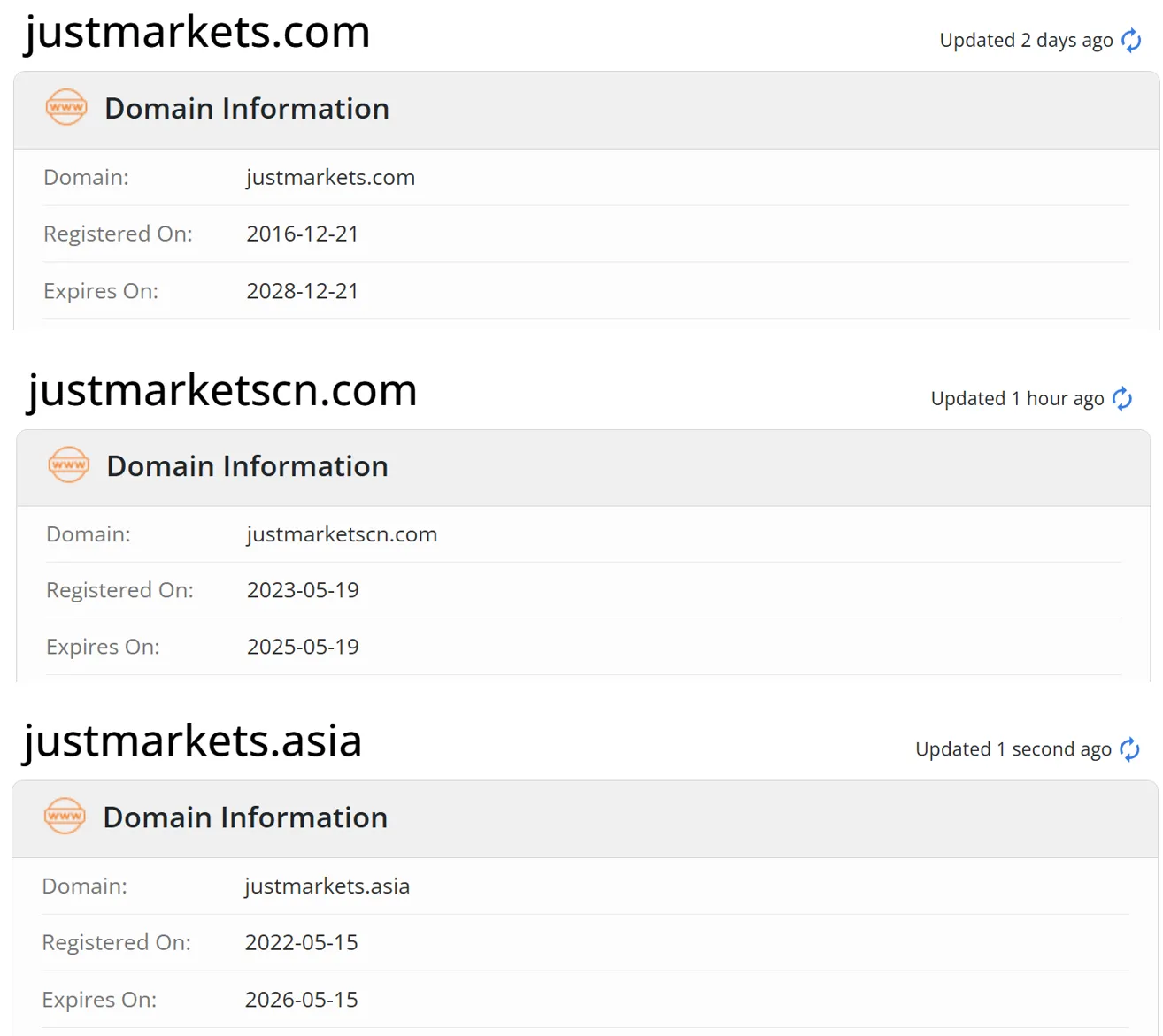Click the justmarkets.asia page heading
Screen dimensions: 1163x1036
(193, 741)
